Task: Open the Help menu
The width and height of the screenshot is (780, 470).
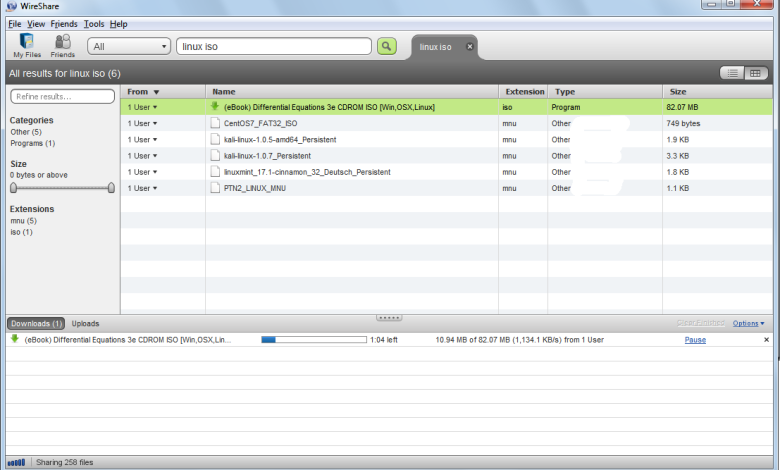Action: [x=118, y=24]
